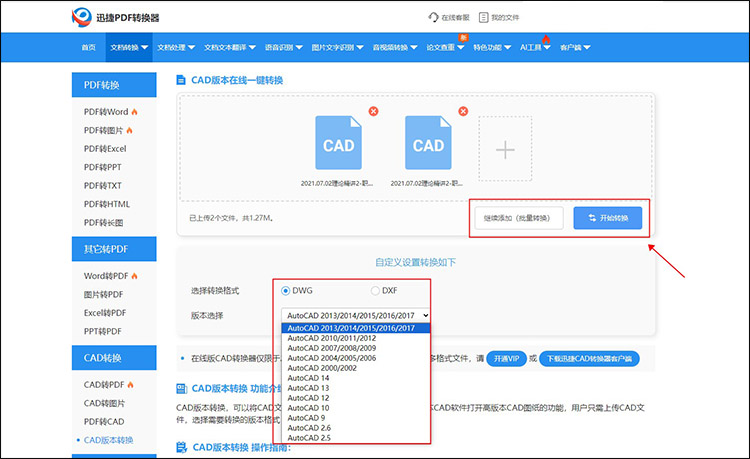750x459 pixels.
Task: Open 我的文件 document icon
Action: coord(484,17)
